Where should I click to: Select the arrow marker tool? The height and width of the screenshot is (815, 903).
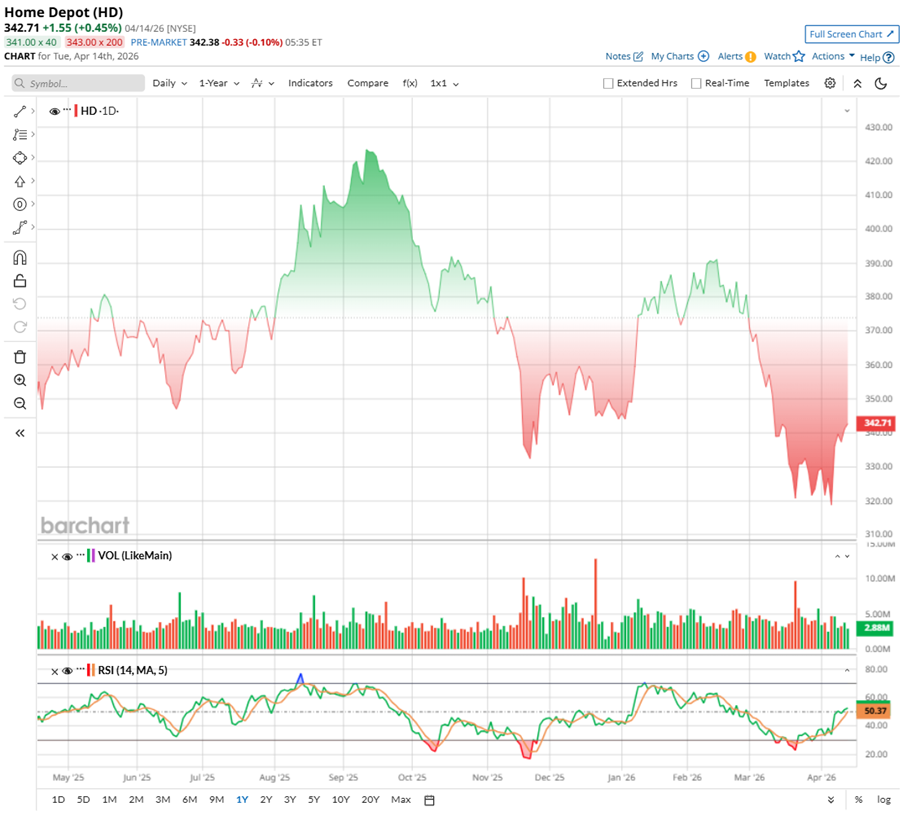point(20,181)
